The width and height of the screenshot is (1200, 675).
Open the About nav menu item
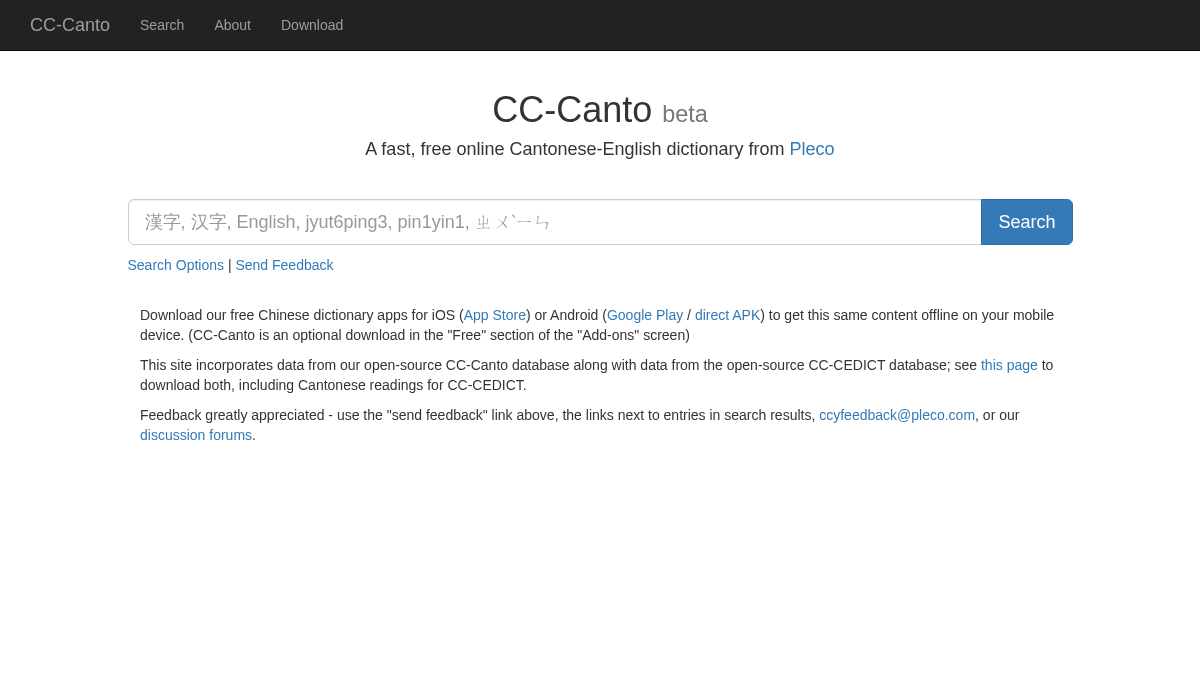click(232, 25)
